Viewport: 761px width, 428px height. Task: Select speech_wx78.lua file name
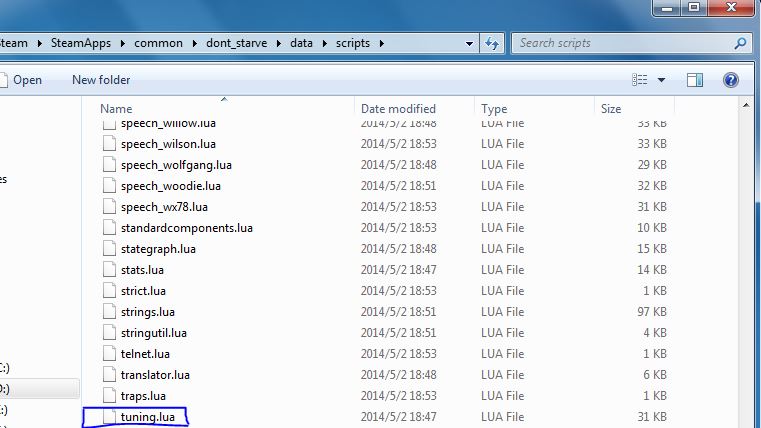pos(164,207)
